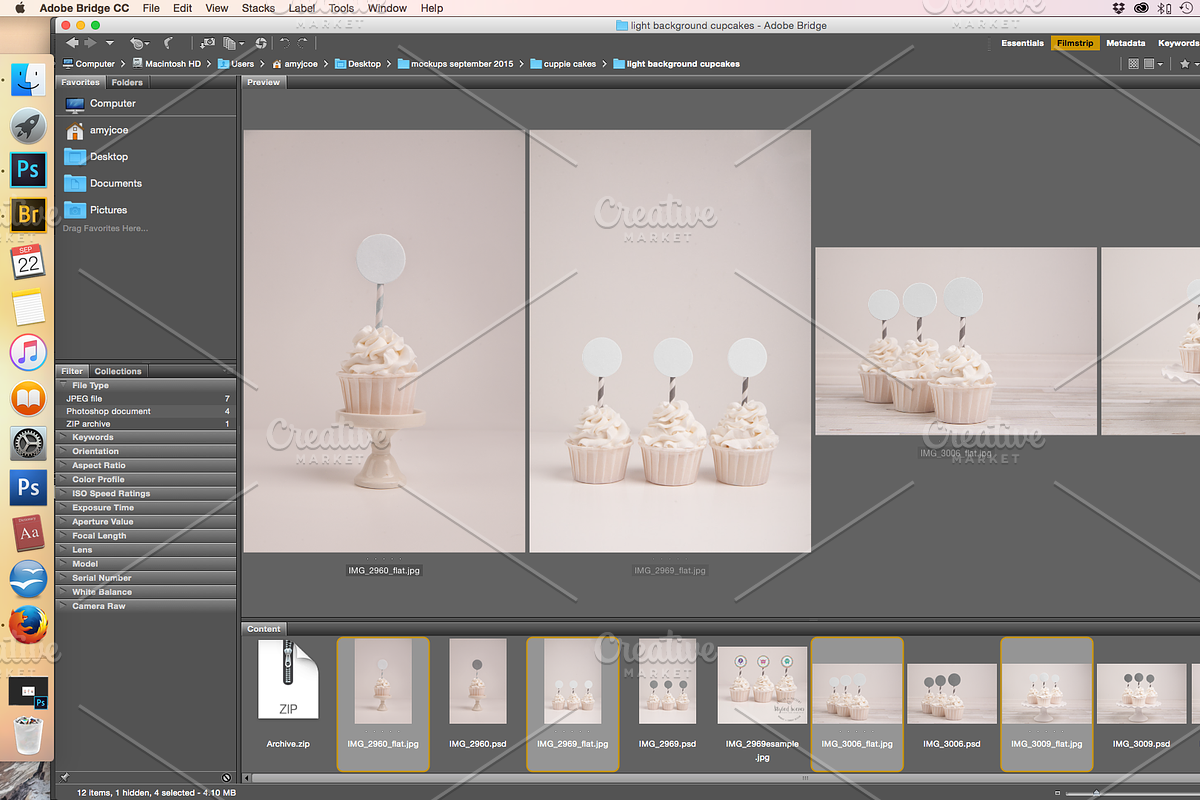Rotate 90° clockwise icon
The height and width of the screenshot is (800, 1200).
click(x=303, y=43)
